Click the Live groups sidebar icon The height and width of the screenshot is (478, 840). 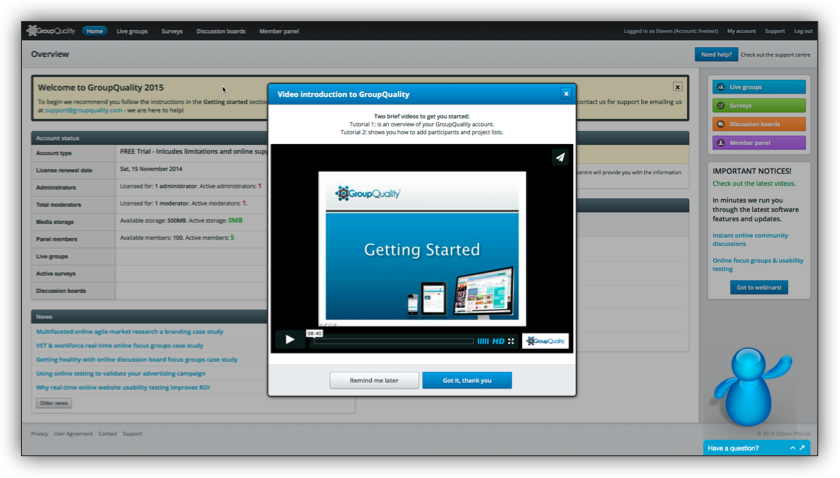coord(721,87)
